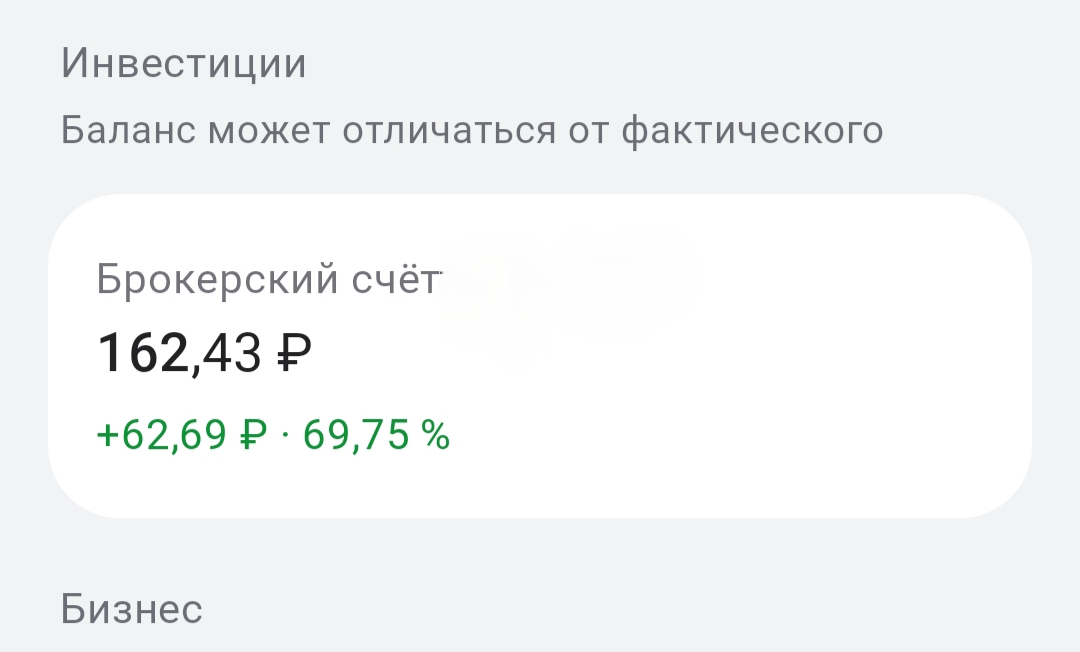Screen dimensions: 1080x652
Task: Tap the word фактического in the disclaimer
Action: pyautogui.click(x=752, y=130)
